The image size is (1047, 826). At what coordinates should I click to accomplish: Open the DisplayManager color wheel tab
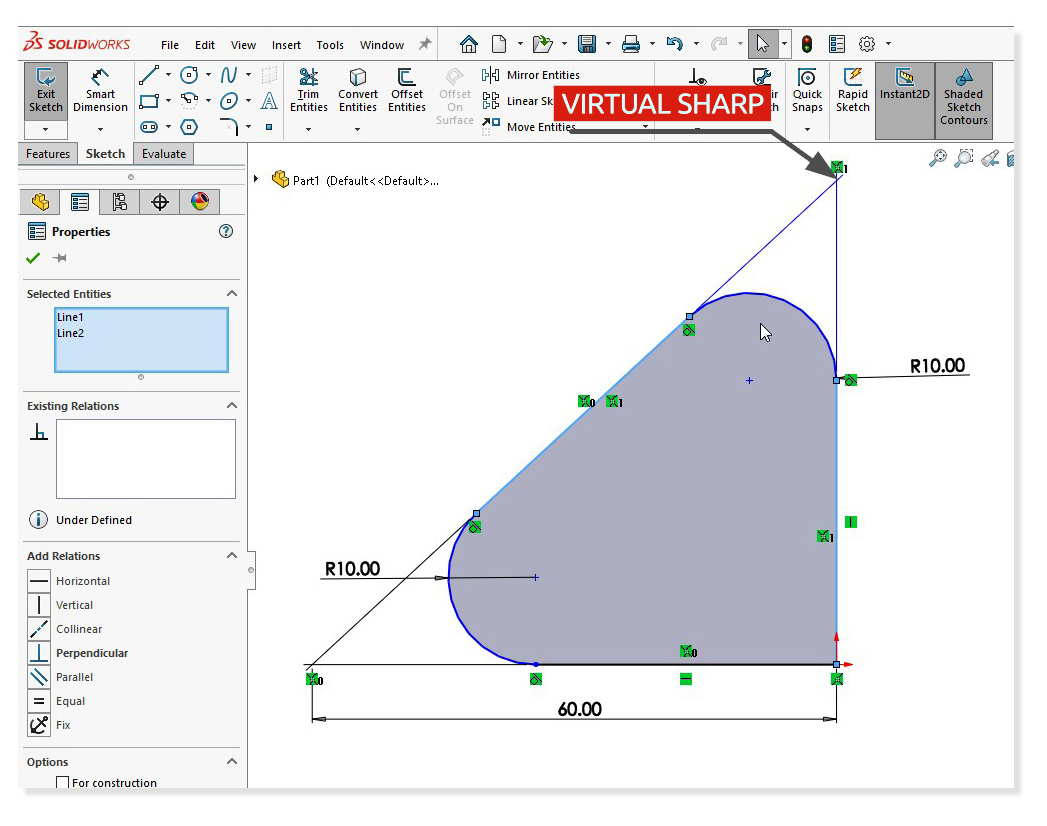click(x=199, y=201)
